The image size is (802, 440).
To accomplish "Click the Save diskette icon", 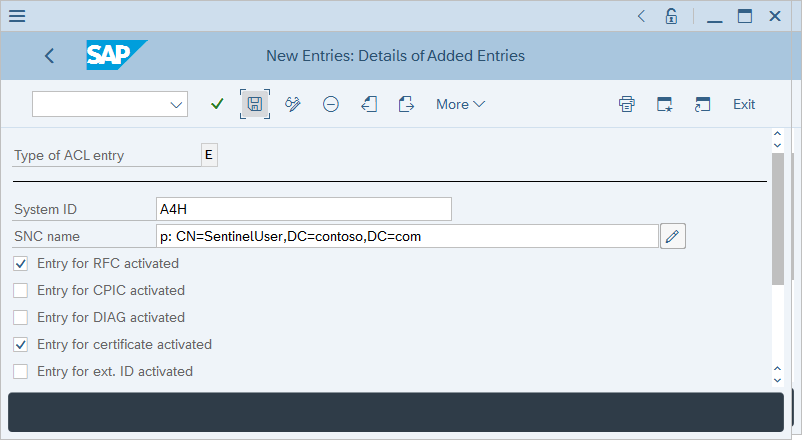I will point(255,104).
